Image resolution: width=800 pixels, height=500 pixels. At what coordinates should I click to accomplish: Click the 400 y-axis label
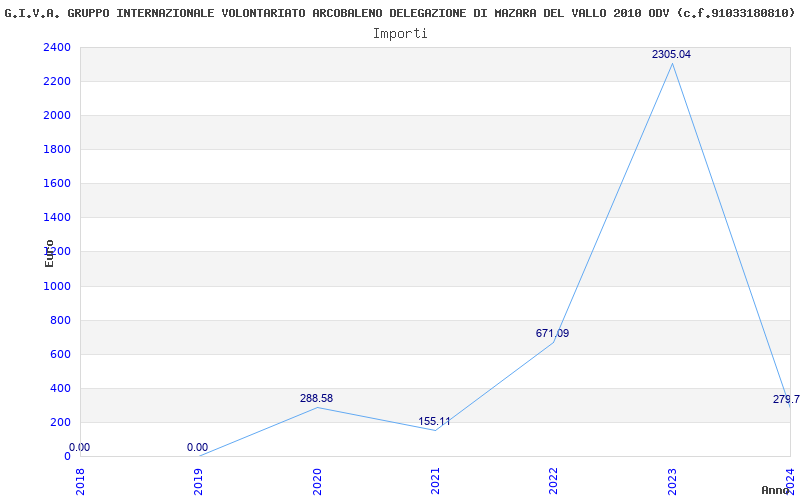61,388
